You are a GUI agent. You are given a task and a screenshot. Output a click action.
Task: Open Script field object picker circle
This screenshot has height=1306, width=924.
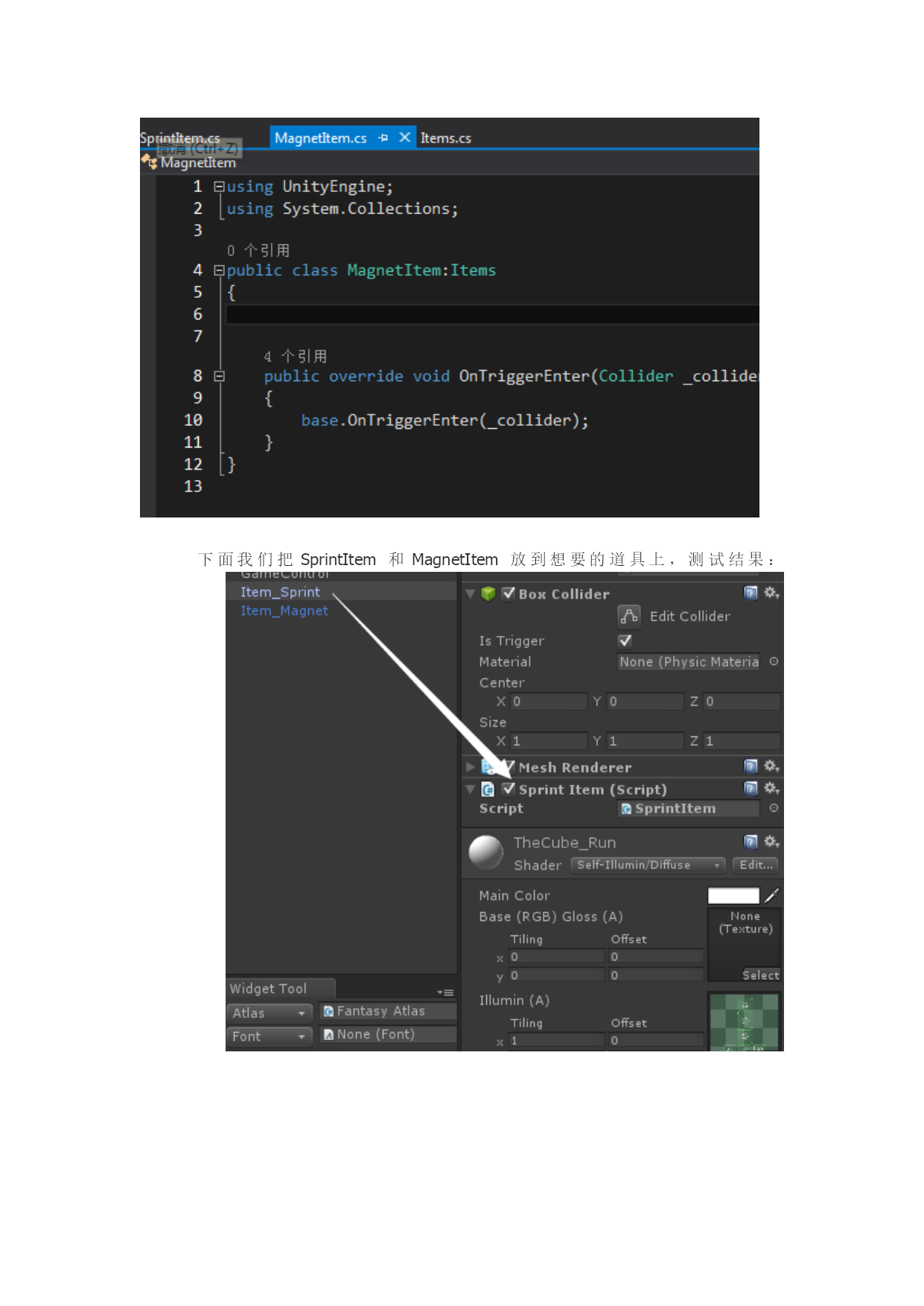[774, 808]
